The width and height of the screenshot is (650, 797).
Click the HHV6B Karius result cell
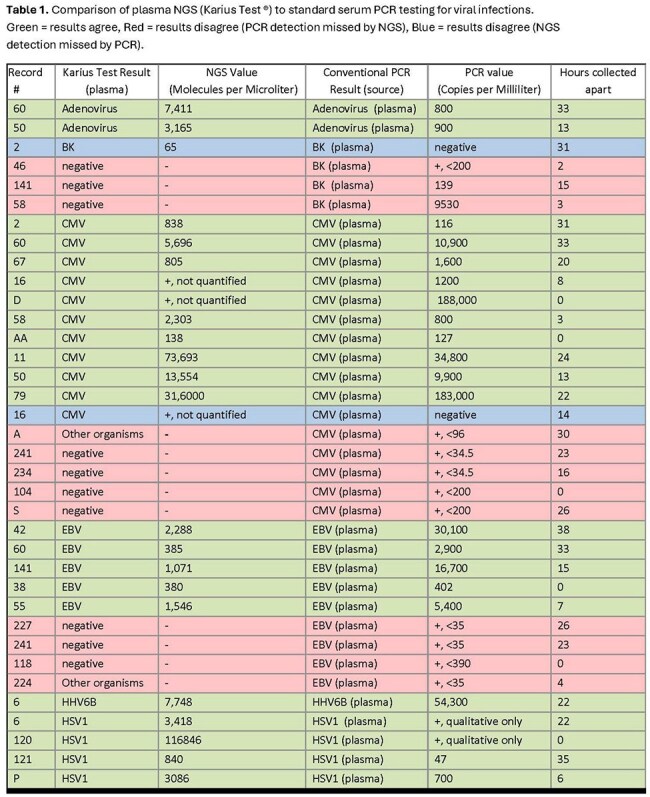tap(107, 702)
